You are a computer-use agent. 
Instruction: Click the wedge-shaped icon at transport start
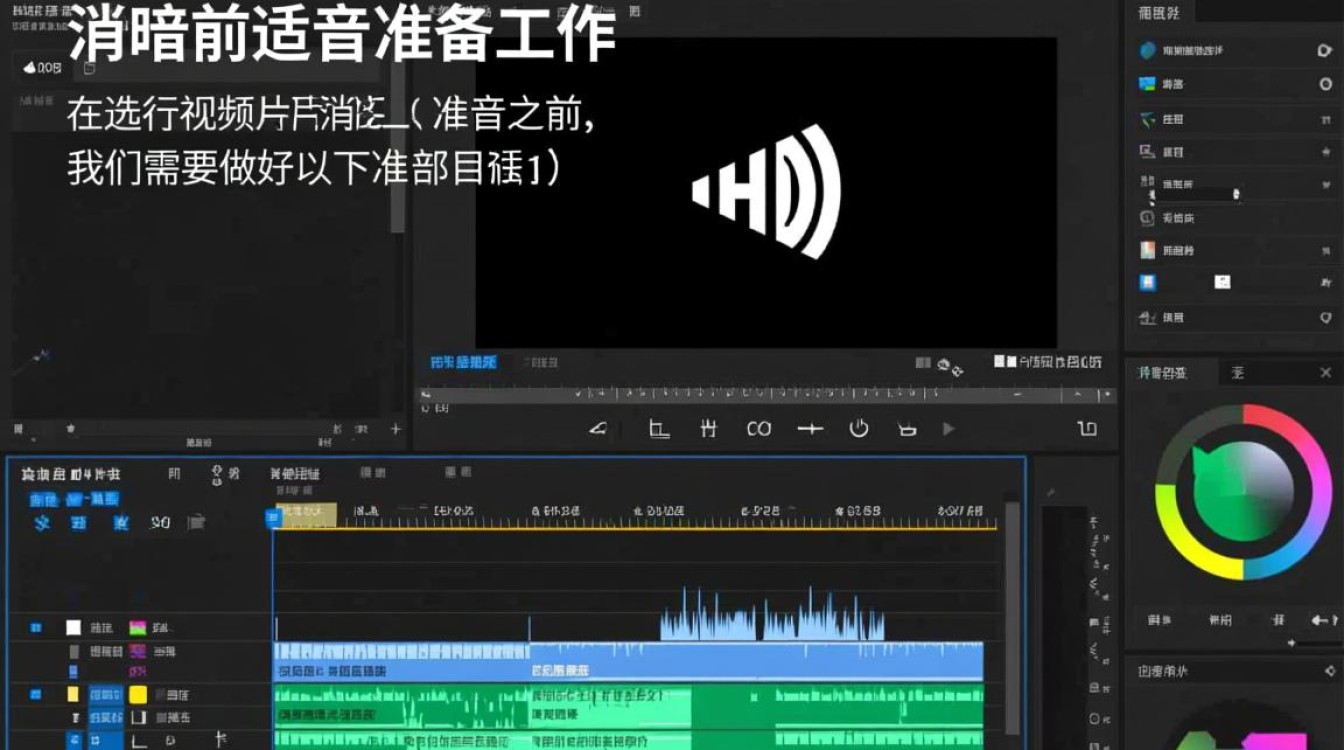(x=598, y=429)
